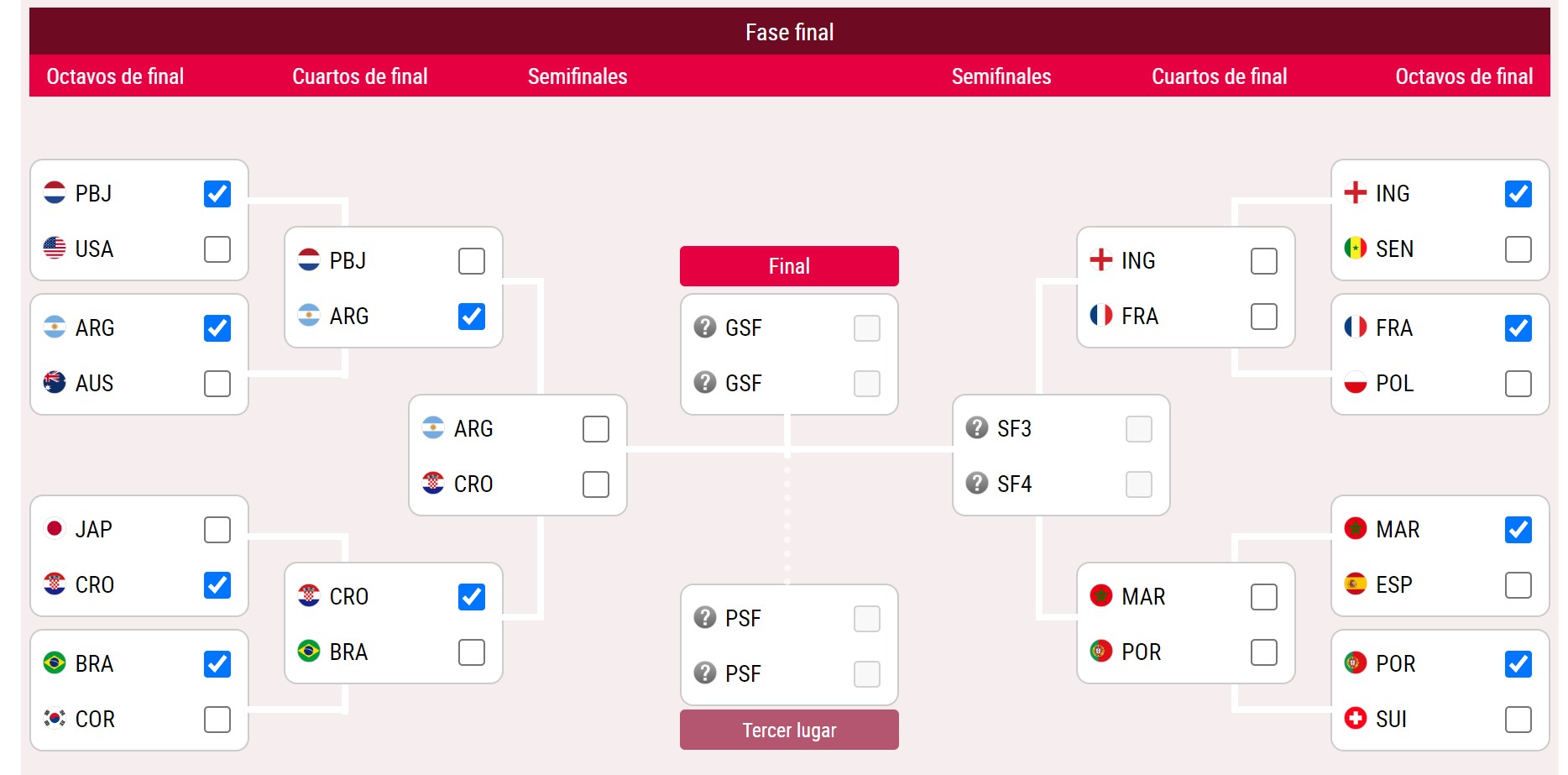Click the Australia flag beside AUS

pos(55,382)
